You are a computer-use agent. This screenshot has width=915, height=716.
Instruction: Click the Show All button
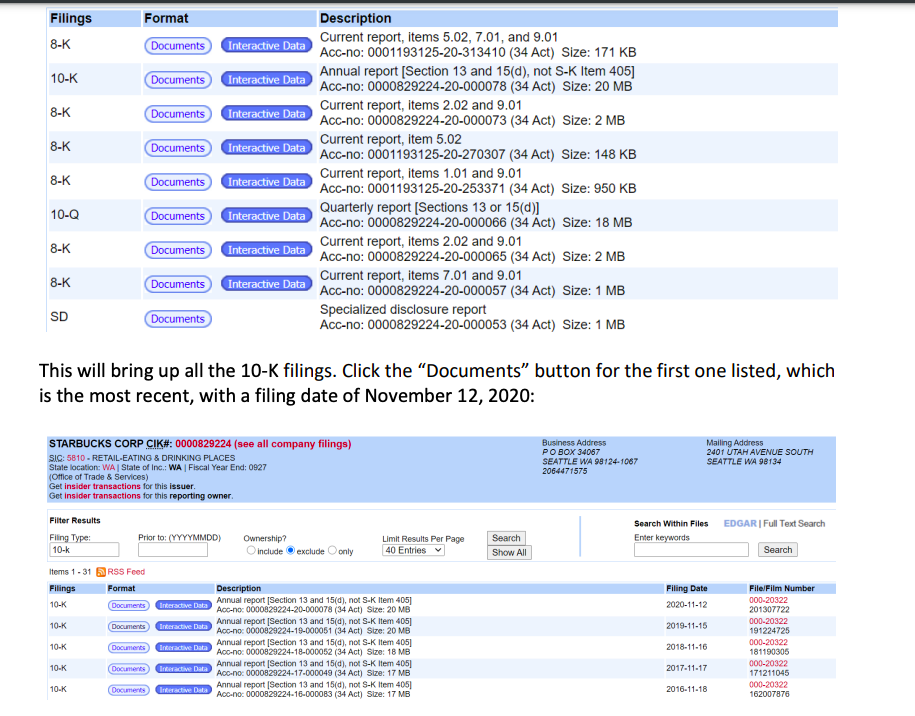coord(510,552)
